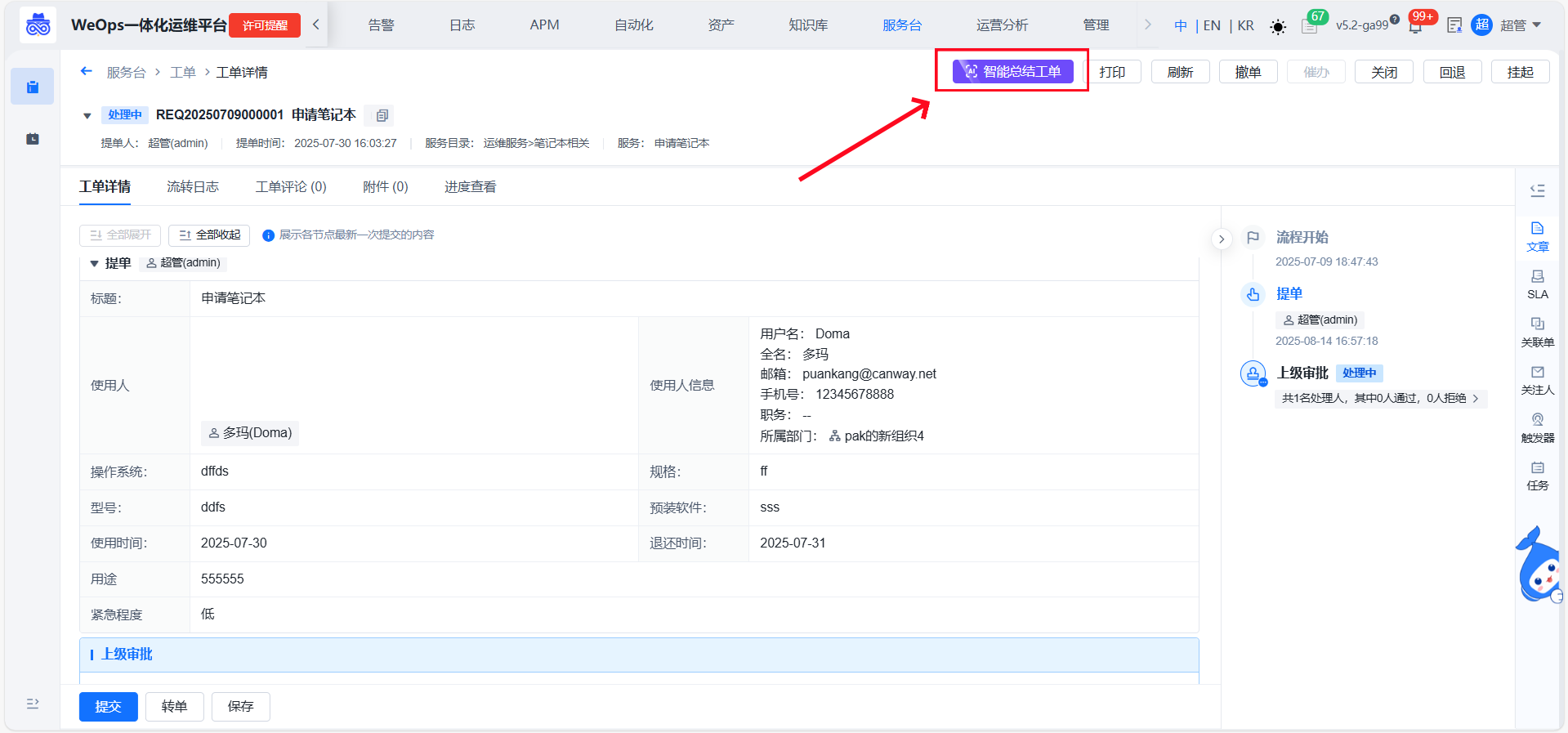Switch language to EN
This screenshot has height=733, width=1568.
(1212, 25)
